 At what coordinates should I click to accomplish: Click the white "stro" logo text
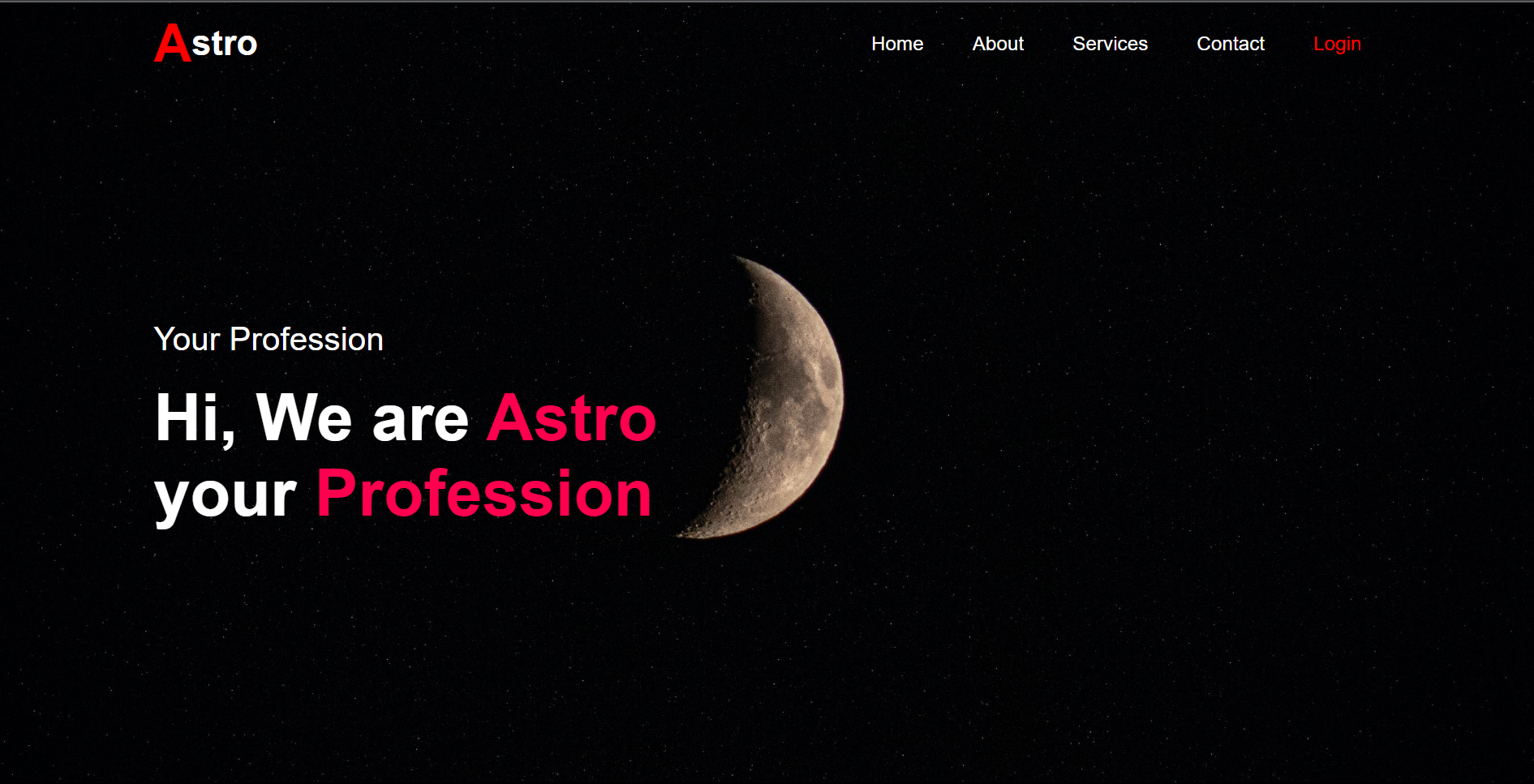tap(225, 45)
